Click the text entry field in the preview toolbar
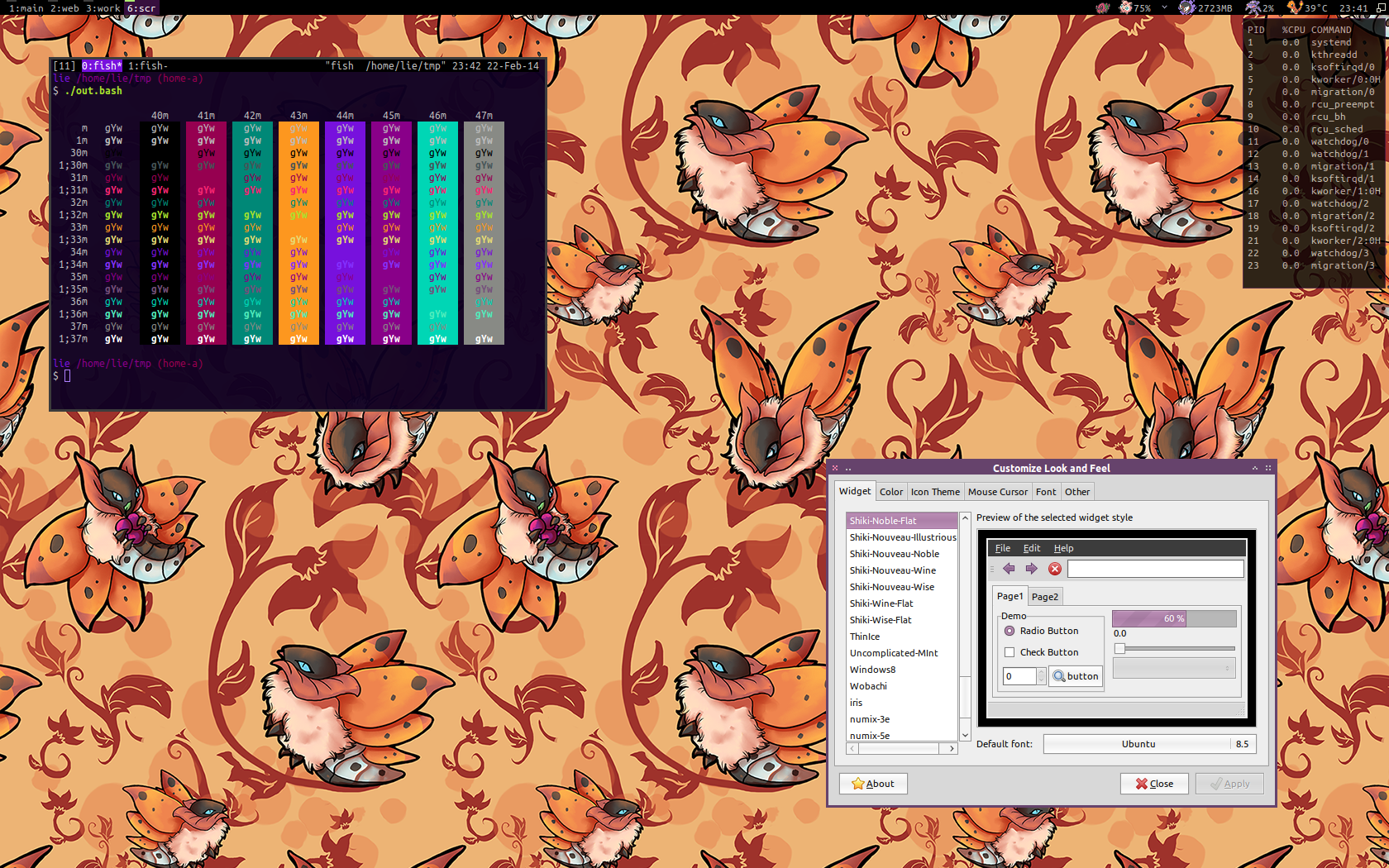Viewport: 1389px width, 868px height. [x=1155, y=569]
